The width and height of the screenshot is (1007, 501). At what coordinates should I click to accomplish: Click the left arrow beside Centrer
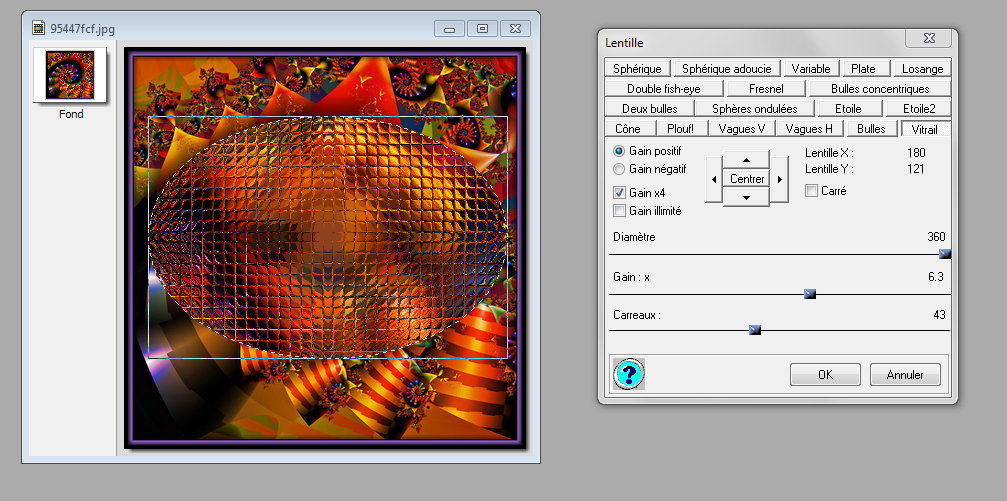pyautogui.click(x=713, y=179)
